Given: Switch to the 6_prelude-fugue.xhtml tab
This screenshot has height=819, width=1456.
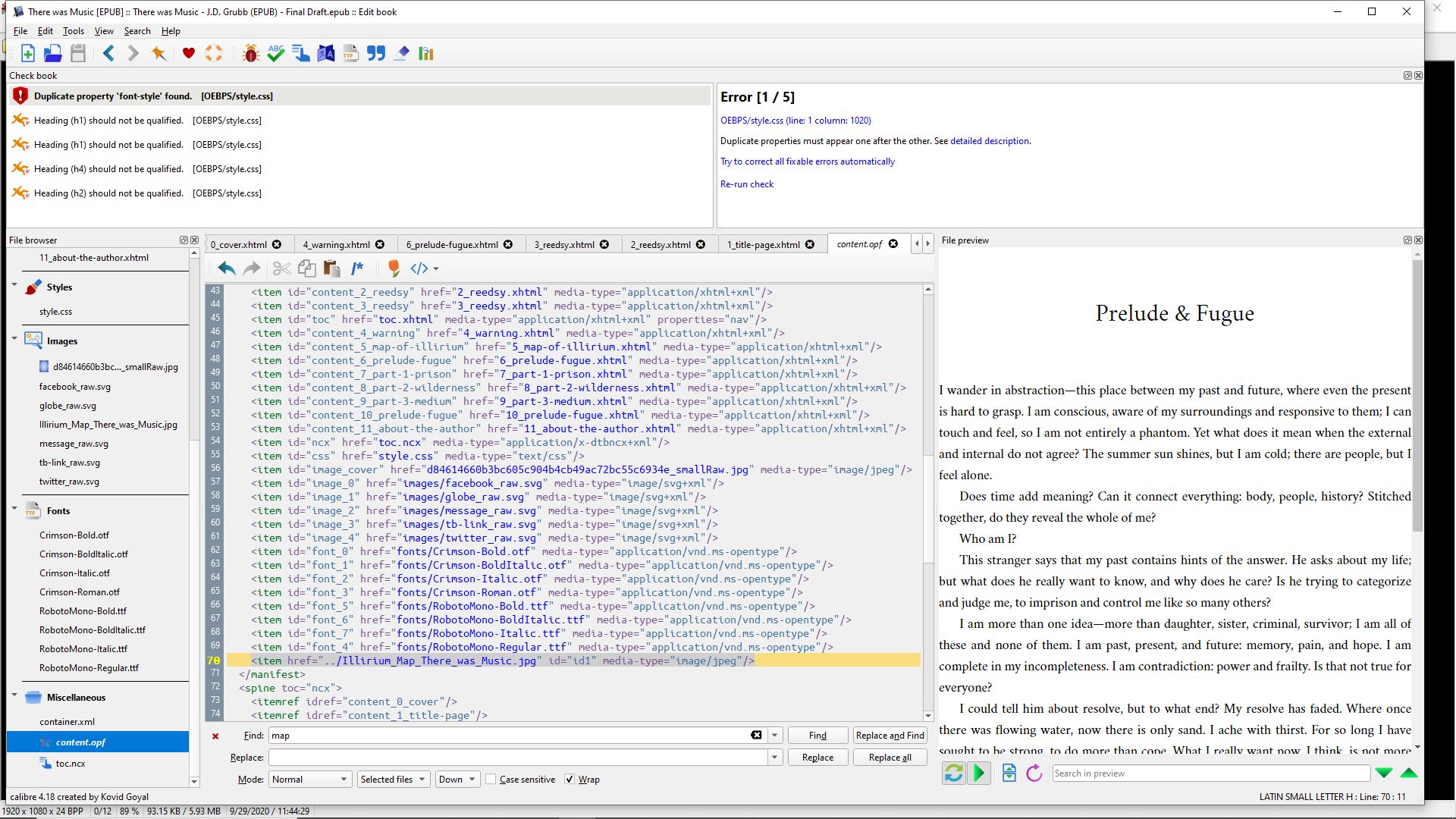Looking at the screenshot, I should coord(452,244).
